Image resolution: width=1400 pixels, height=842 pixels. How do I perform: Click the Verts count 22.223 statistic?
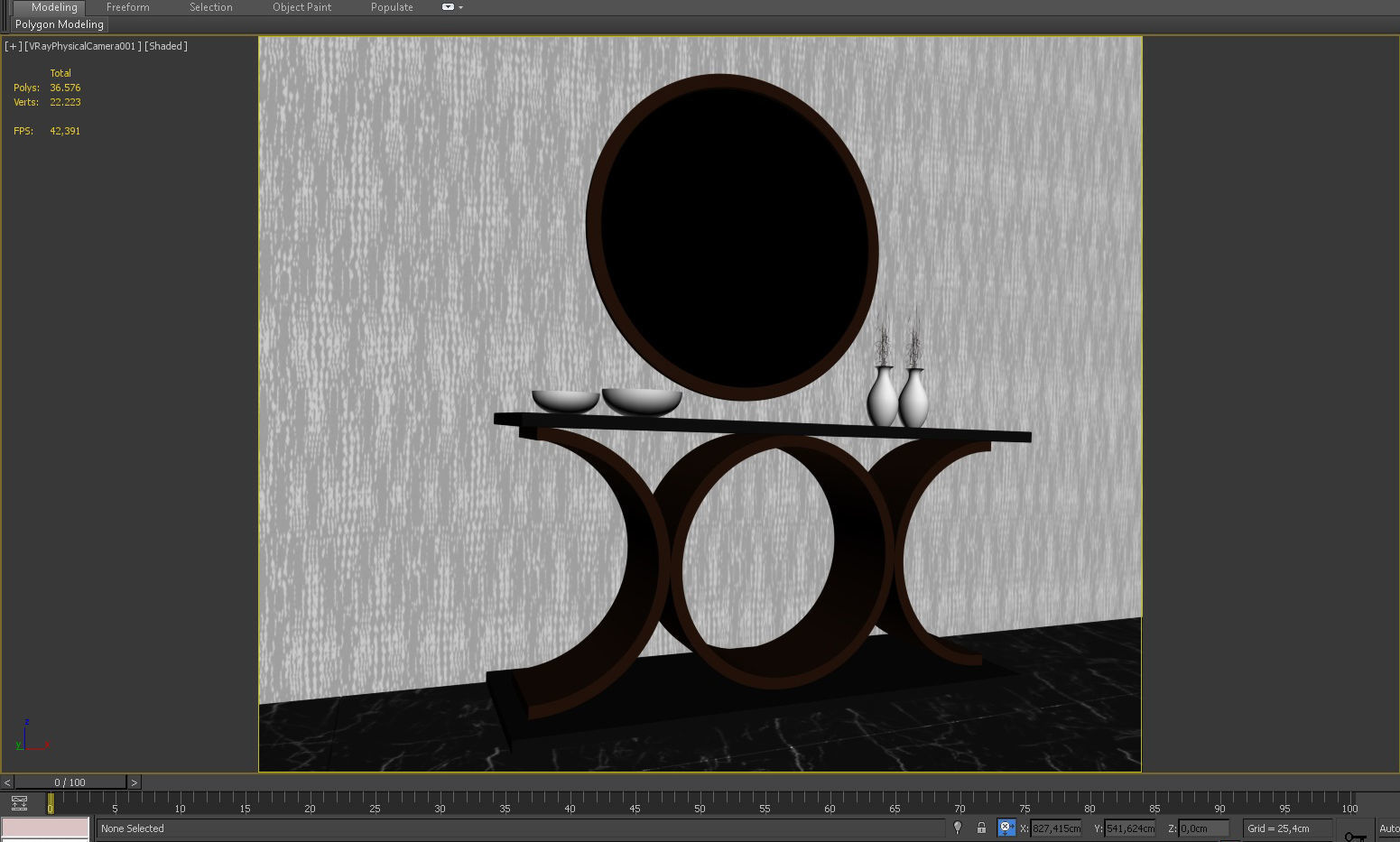pyautogui.click(x=65, y=102)
